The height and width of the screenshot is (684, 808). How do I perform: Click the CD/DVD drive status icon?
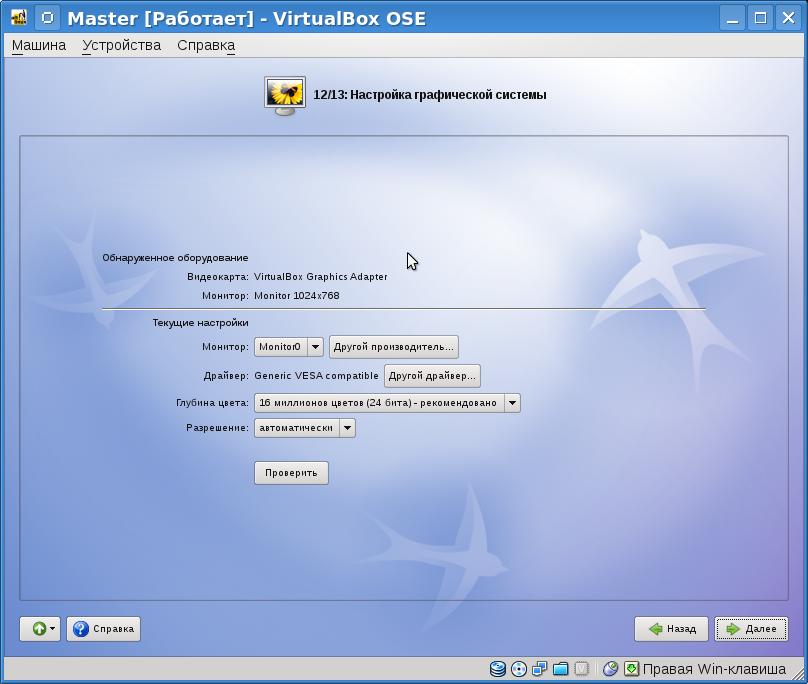[x=519, y=669]
